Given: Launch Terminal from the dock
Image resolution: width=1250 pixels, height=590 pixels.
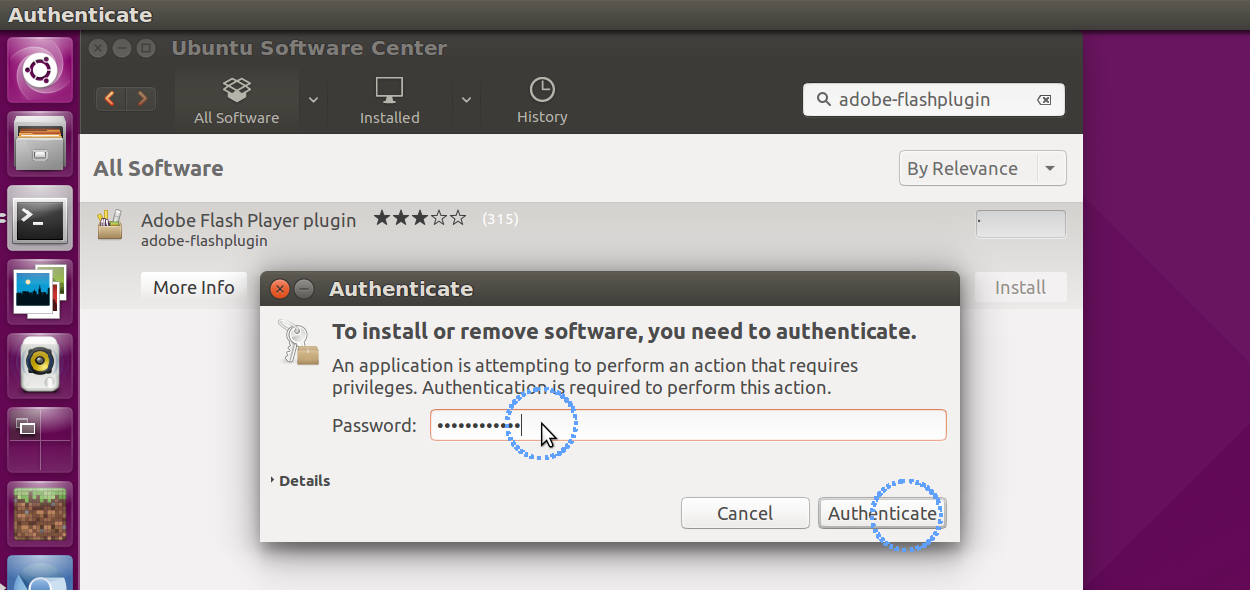Looking at the screenshot, I should [x=41, y=217].
